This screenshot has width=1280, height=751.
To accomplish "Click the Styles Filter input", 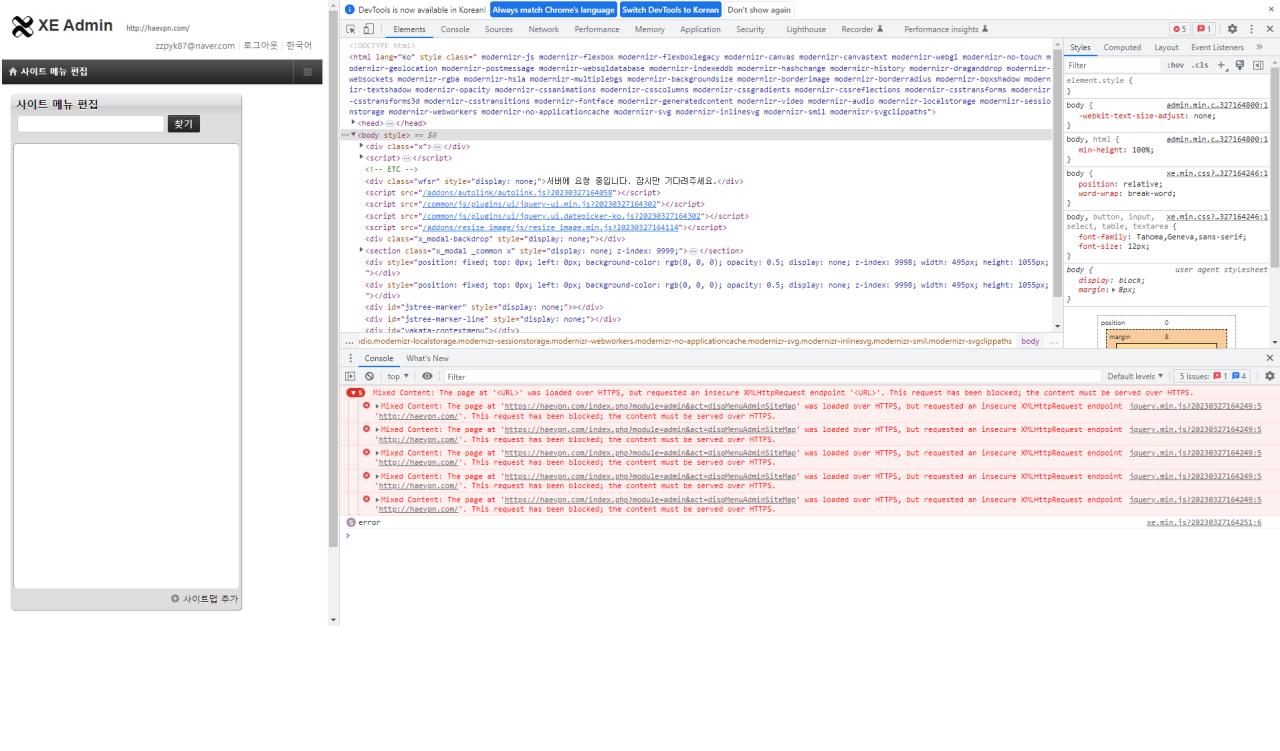I will pos(1112,65).
